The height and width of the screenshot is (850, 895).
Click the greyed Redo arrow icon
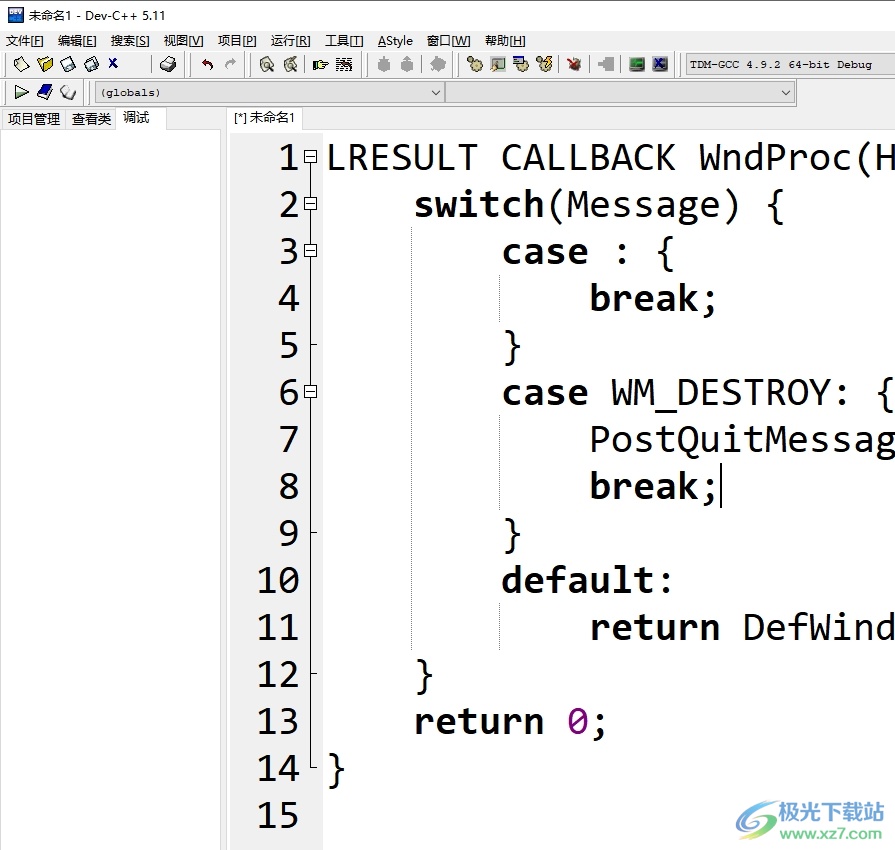(230, 64)
